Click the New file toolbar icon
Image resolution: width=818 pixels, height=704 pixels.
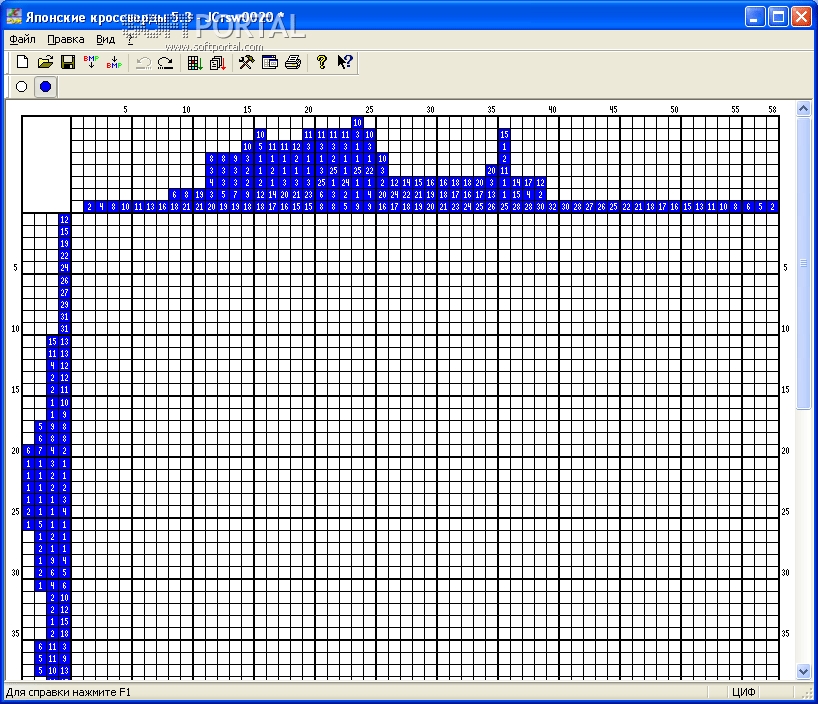22,63
